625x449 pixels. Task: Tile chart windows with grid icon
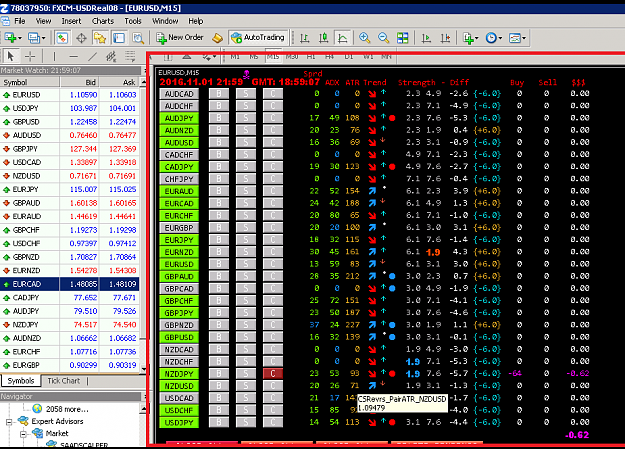[403, 38]
